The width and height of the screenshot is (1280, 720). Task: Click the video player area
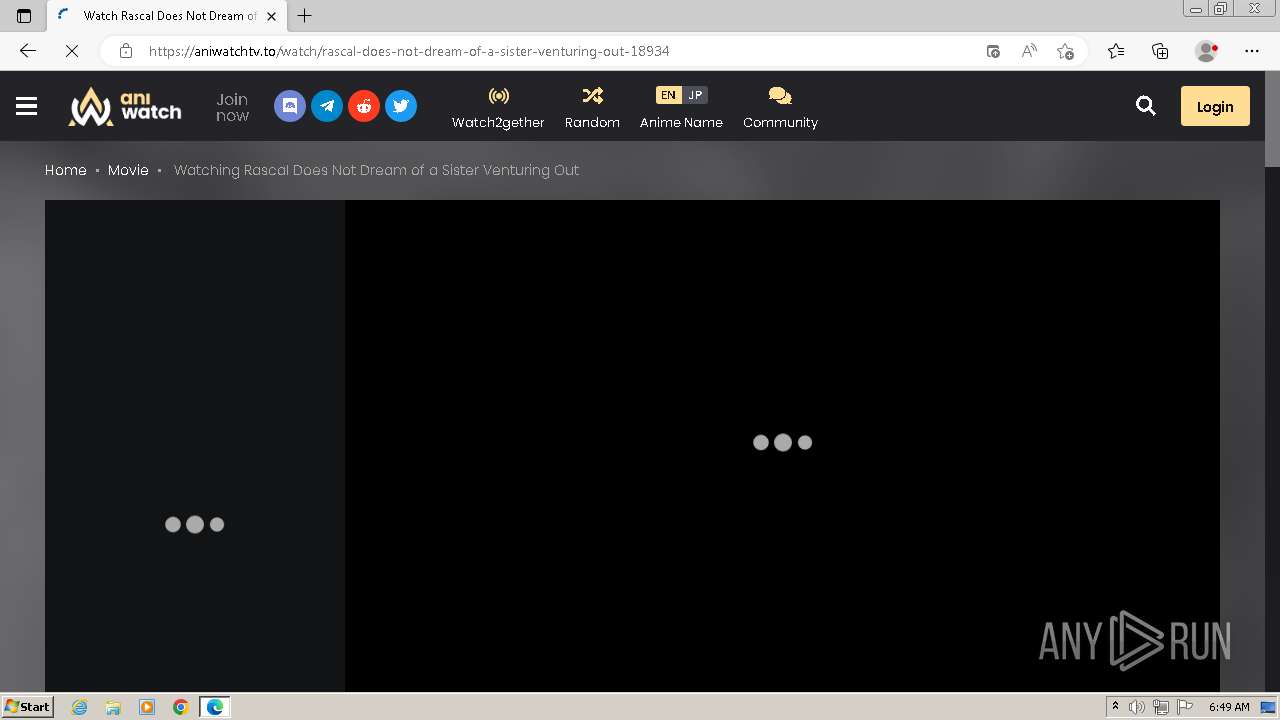coord(782,445)
